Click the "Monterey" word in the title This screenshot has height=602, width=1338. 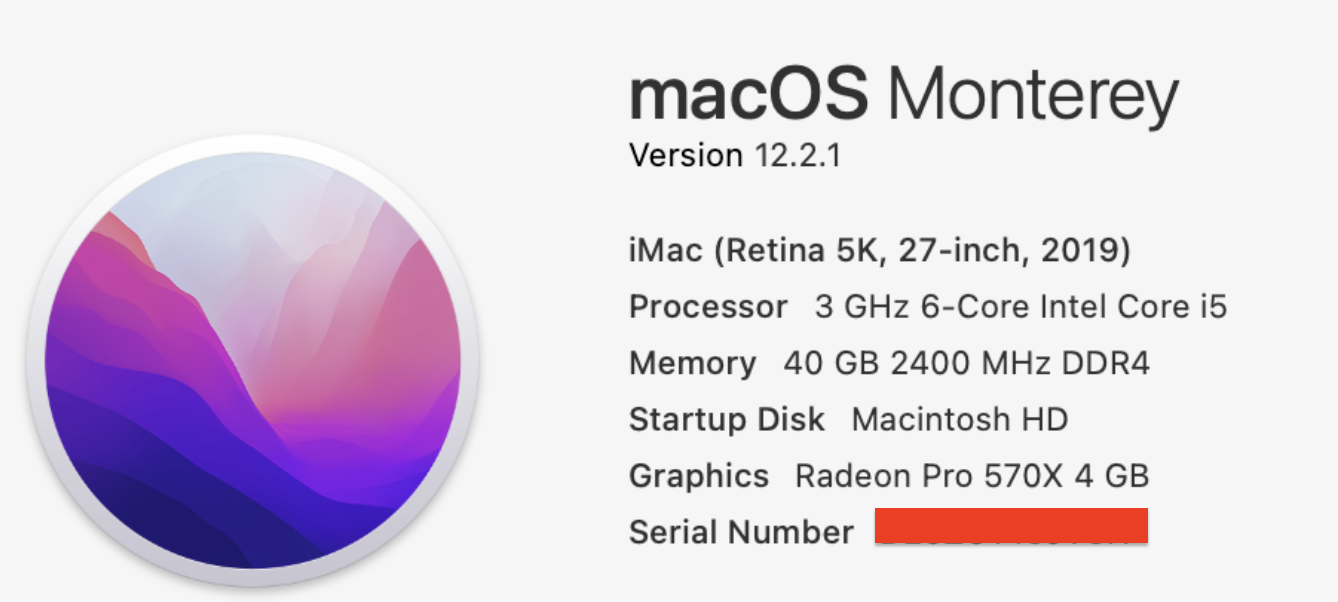[x=1032, y=98]
